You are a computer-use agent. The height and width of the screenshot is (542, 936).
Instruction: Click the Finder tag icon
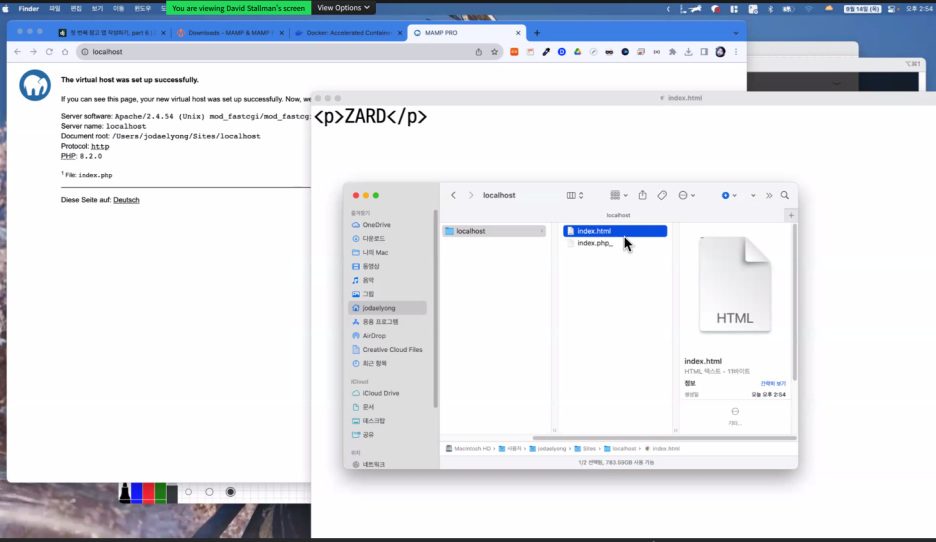662,195
